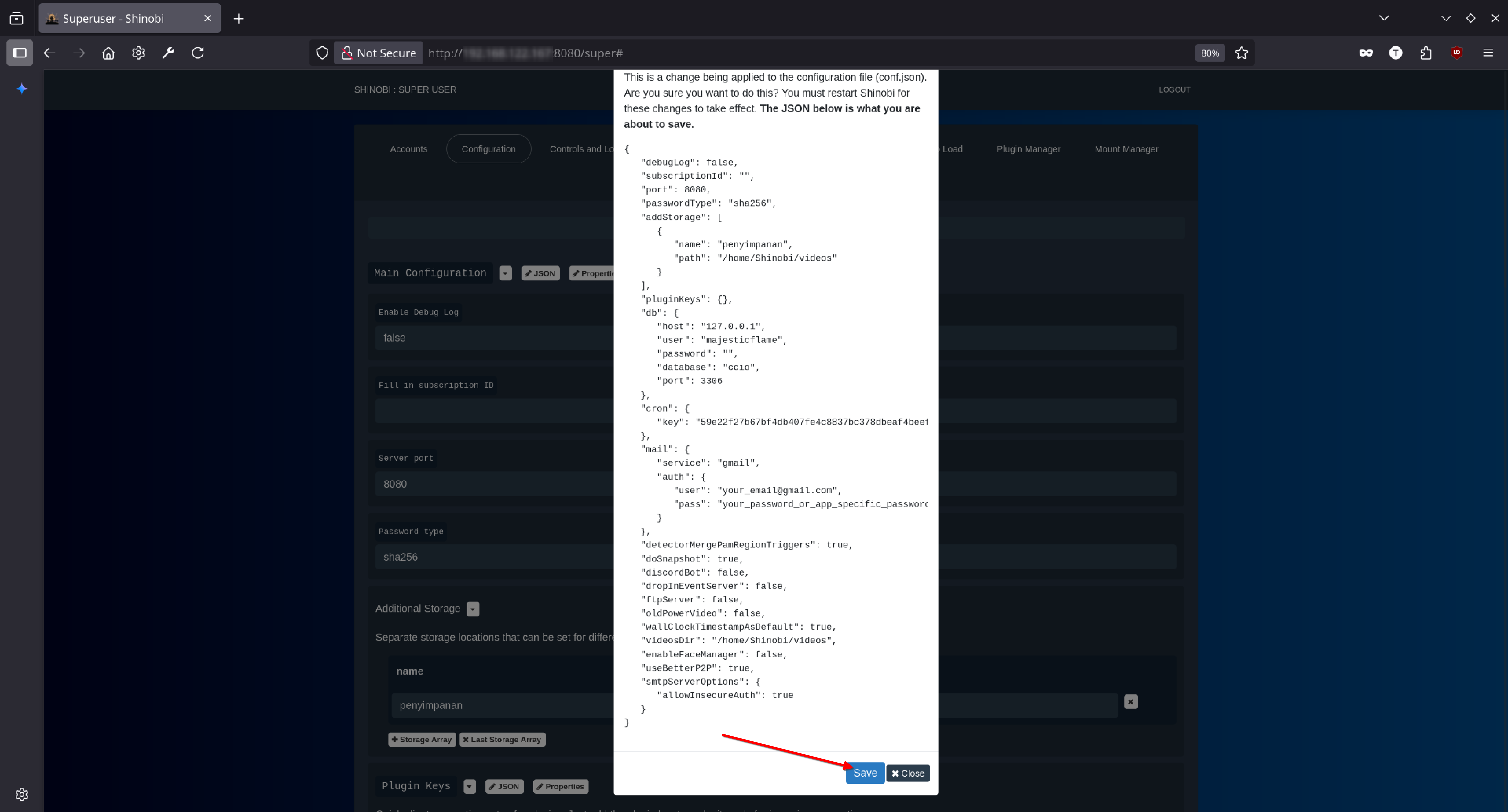Open the browser home page
1508x812 pixels.
point(108,53)
